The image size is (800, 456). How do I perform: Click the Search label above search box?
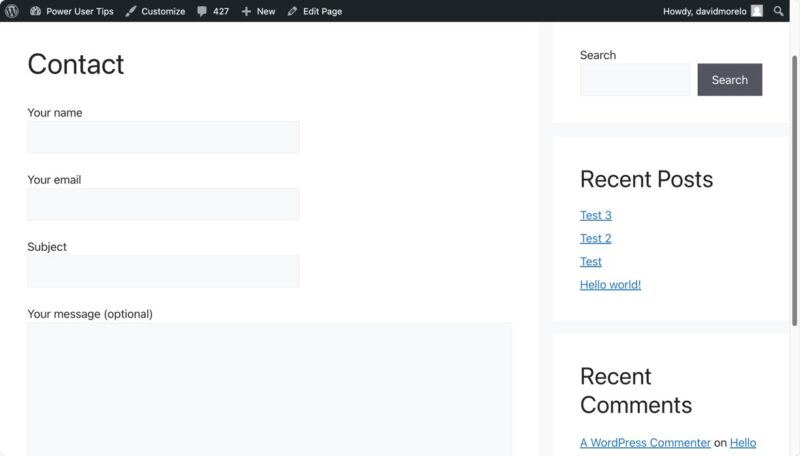coord(598,55)
